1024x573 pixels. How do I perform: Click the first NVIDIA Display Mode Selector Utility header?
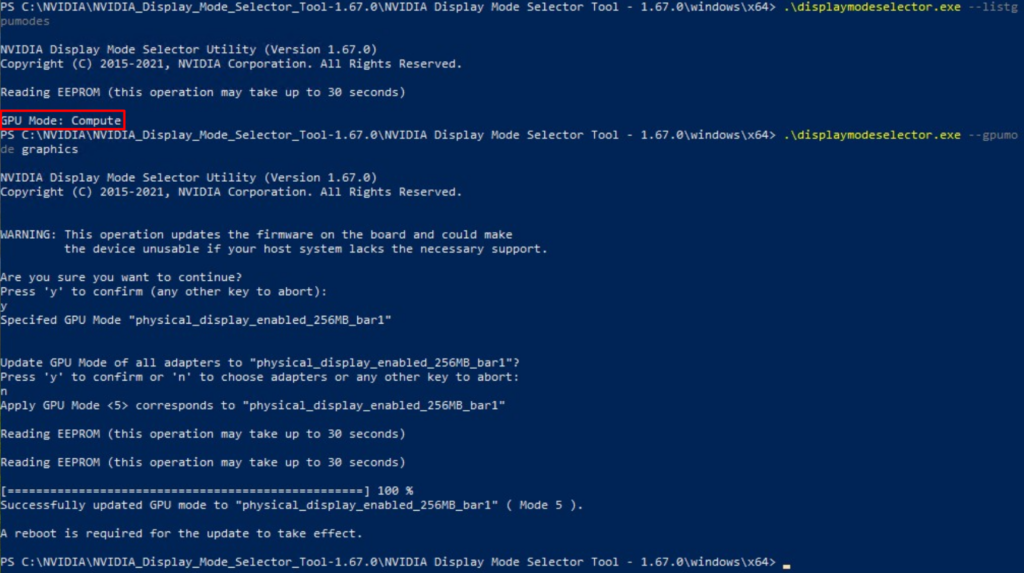click(189, 50)
